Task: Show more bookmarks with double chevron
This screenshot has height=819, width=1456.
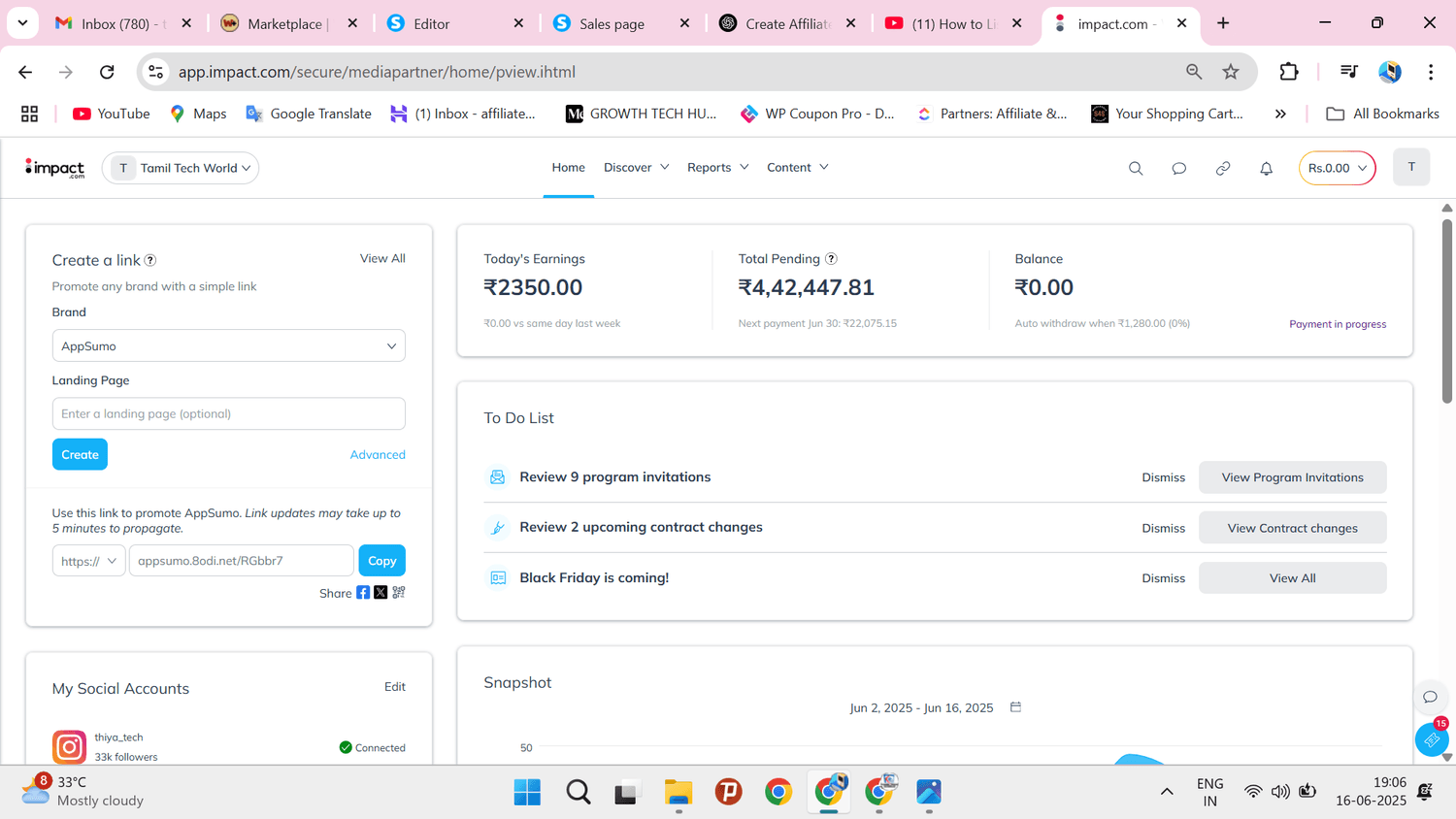Action: pos(1280,114)
